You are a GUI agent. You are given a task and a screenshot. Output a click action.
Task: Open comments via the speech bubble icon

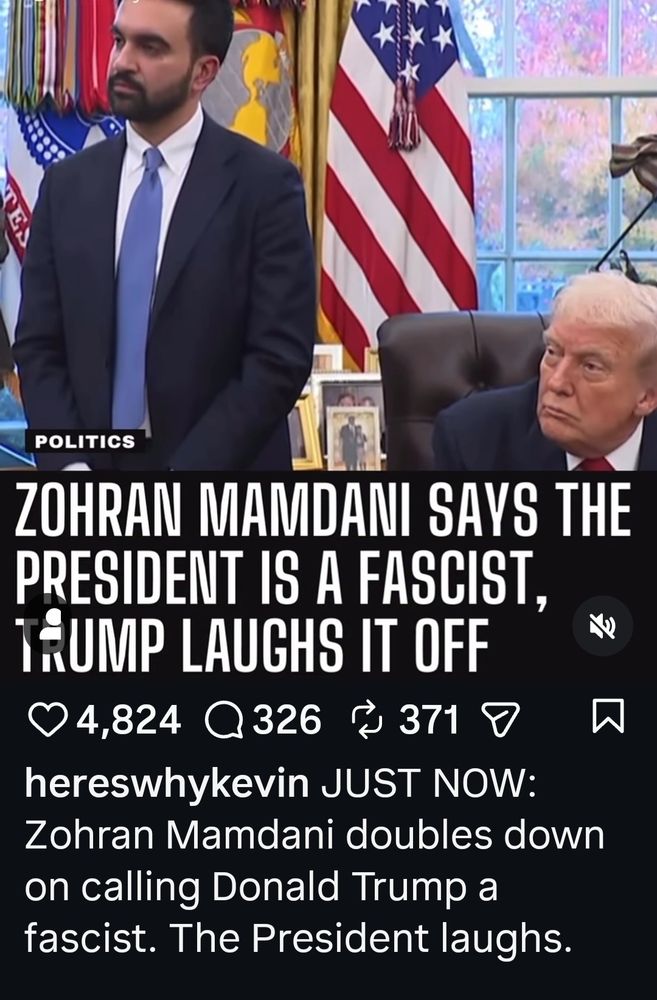(224, 721)
